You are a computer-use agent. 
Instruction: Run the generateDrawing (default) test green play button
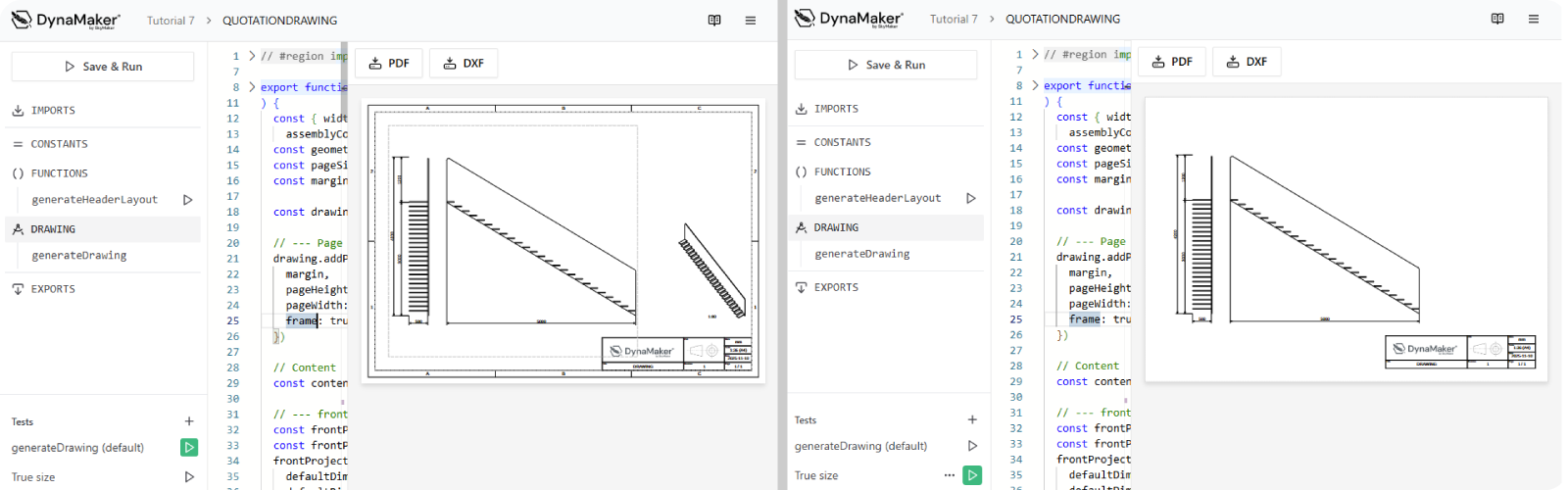(189, 448)
